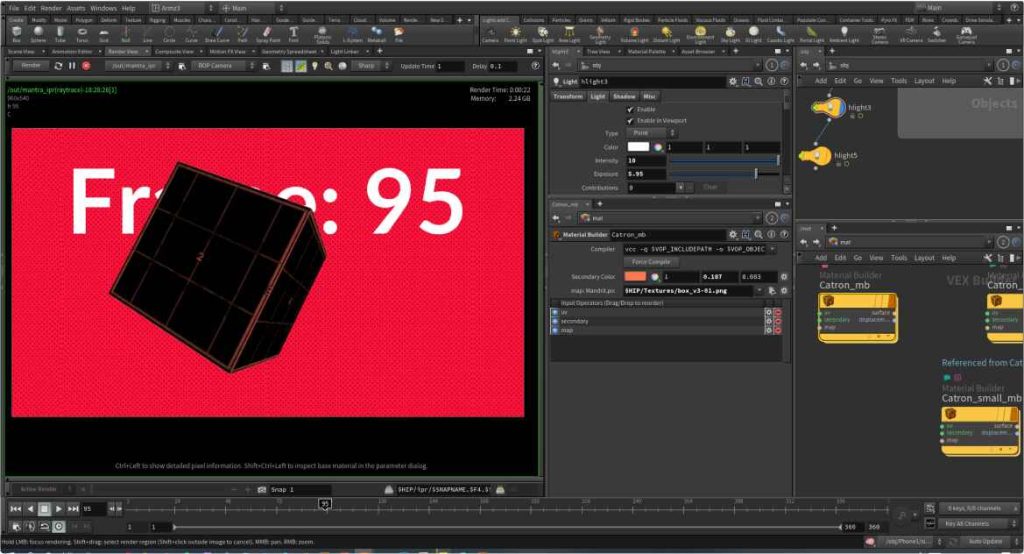Image resolution: width=1024 pixels, height=554 pixels.
Task: Click the Render button
Action: (x=31, y=65)
